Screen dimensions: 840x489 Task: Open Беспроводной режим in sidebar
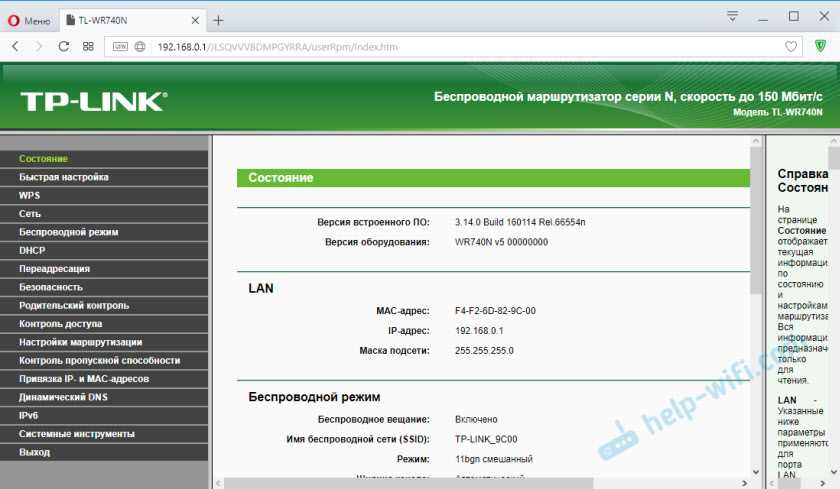104,232
